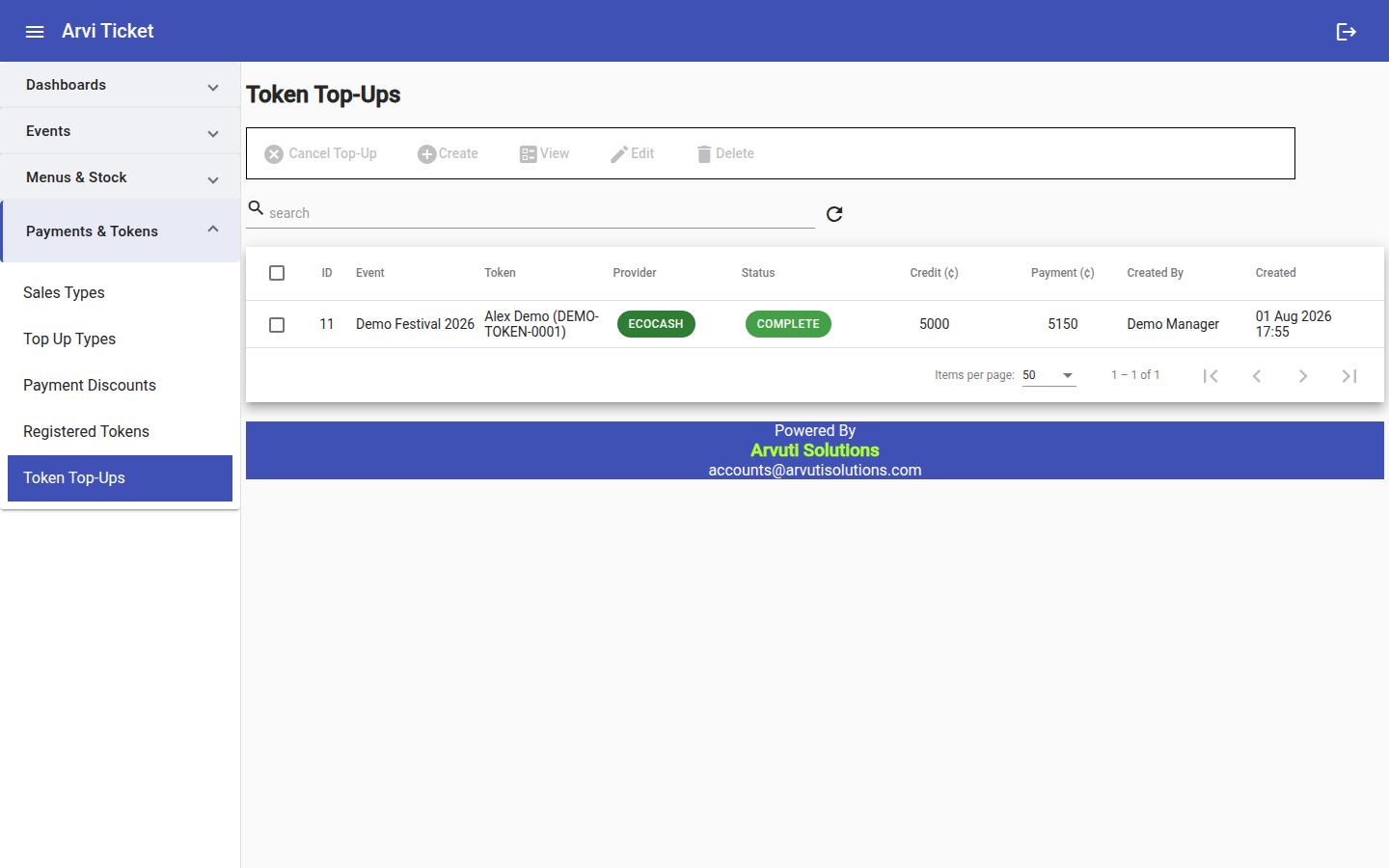Tick the select-all header checkbox
This screenshot has width=1389, height=868.
click(x=277, y=273)
